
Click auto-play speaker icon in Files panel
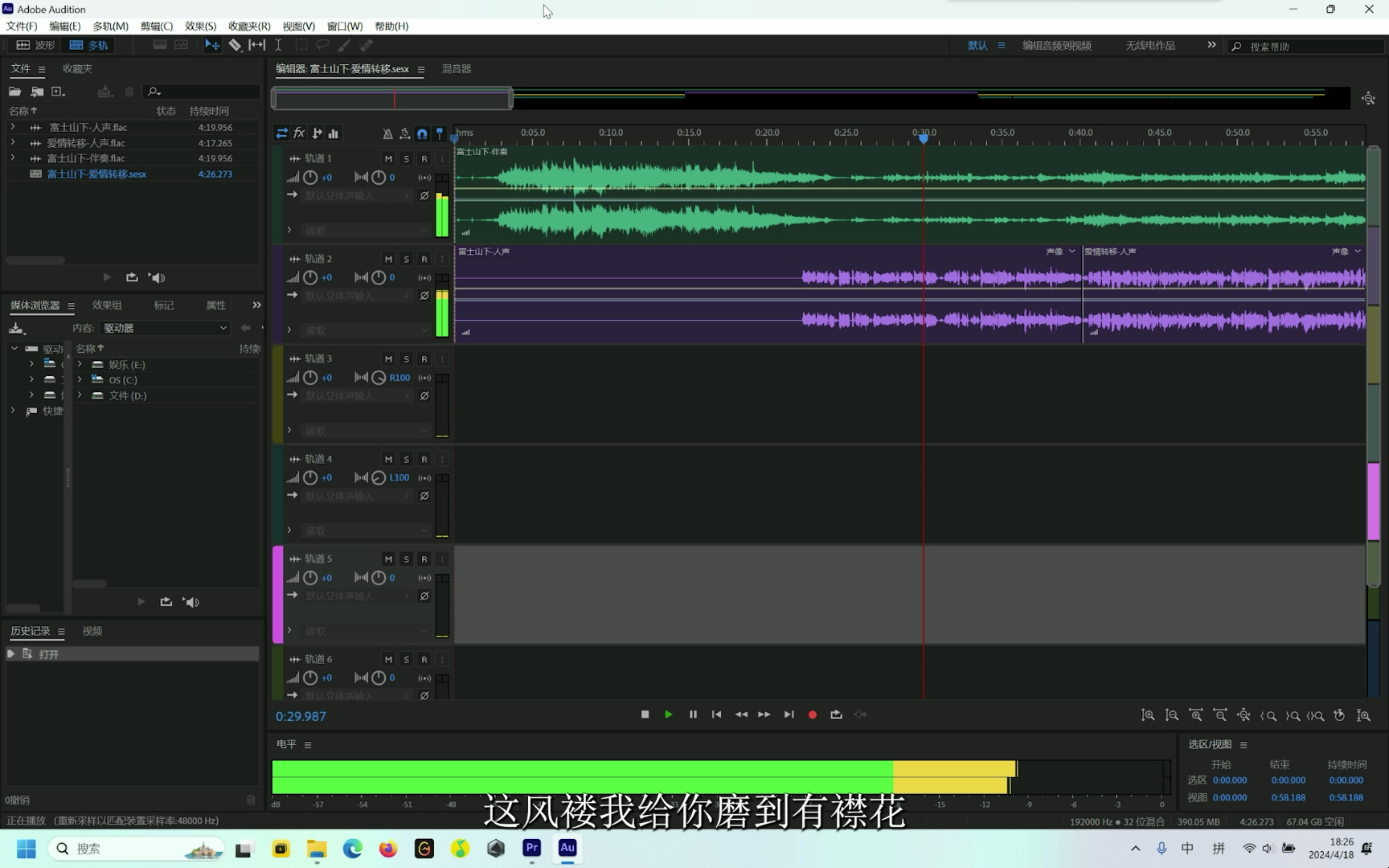click(x=157, y=277)
